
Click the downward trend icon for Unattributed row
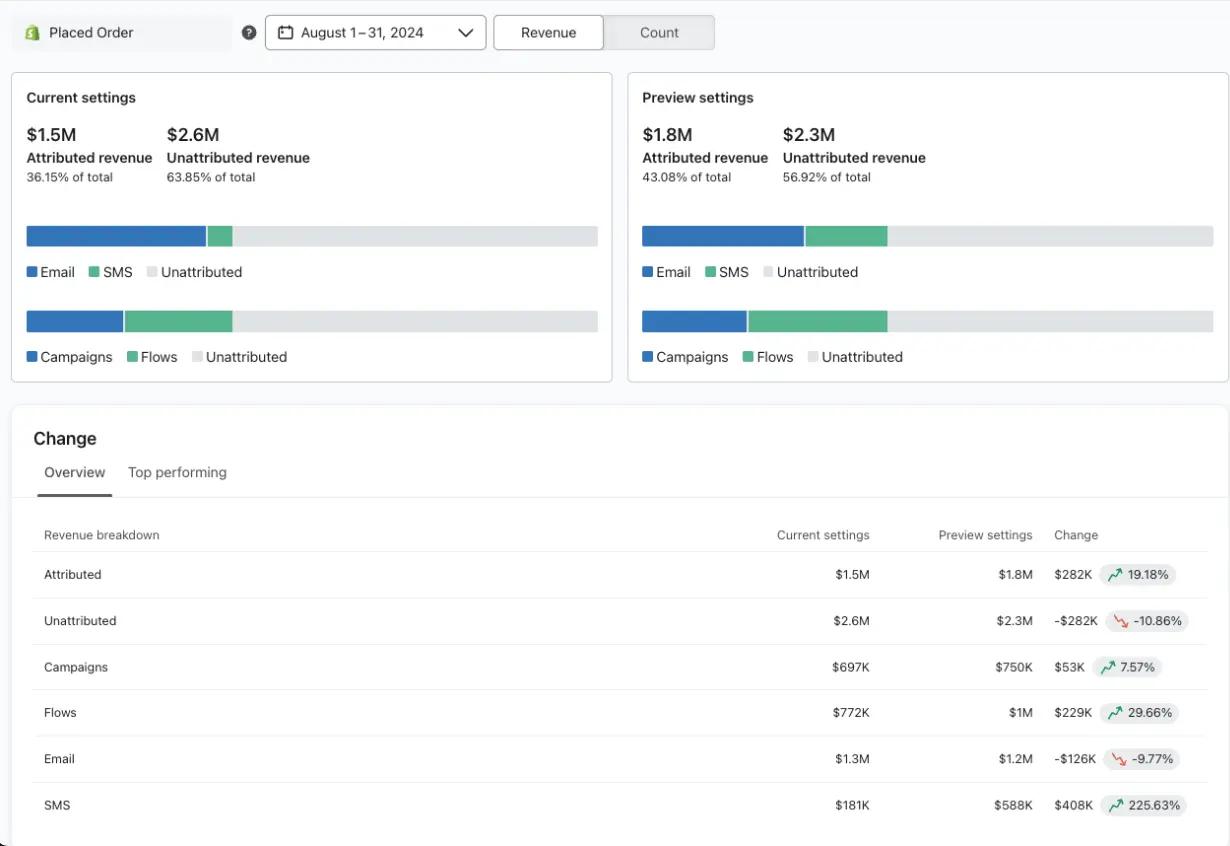coord(1120,621)
